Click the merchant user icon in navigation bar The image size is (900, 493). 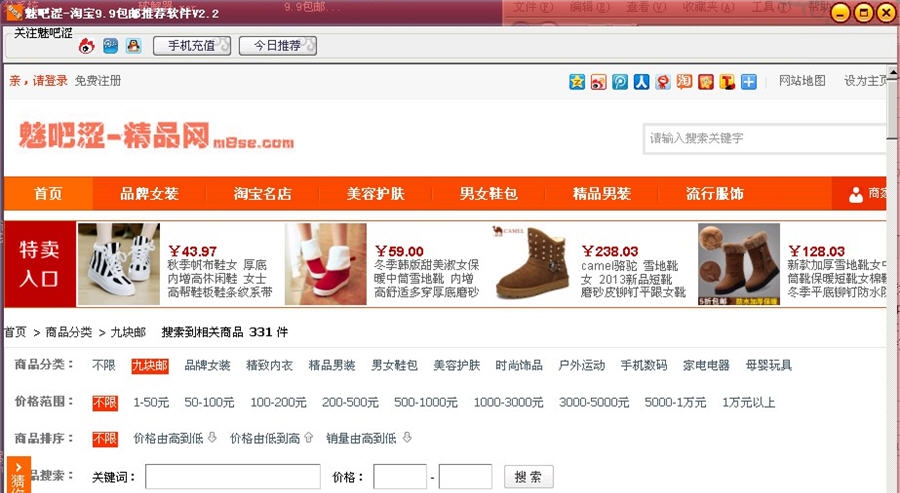pos(856,195)
